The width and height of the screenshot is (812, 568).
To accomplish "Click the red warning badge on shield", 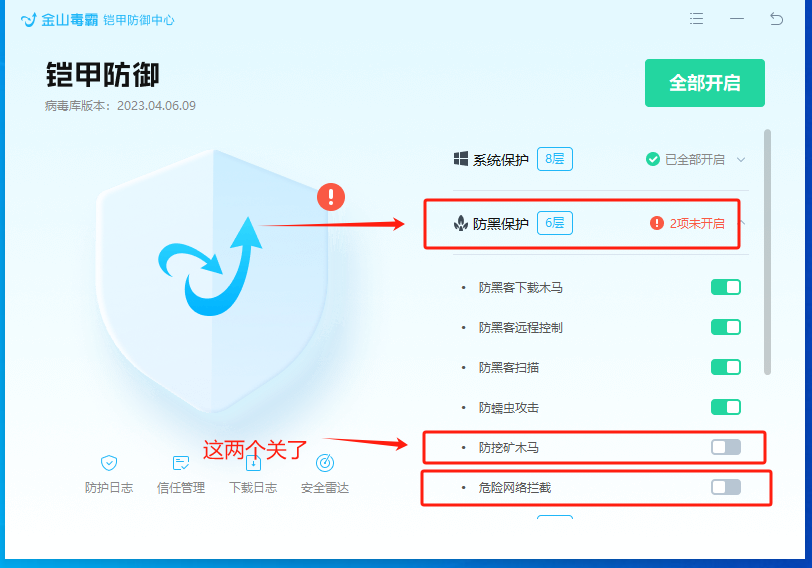I will (x=330, y=197).
